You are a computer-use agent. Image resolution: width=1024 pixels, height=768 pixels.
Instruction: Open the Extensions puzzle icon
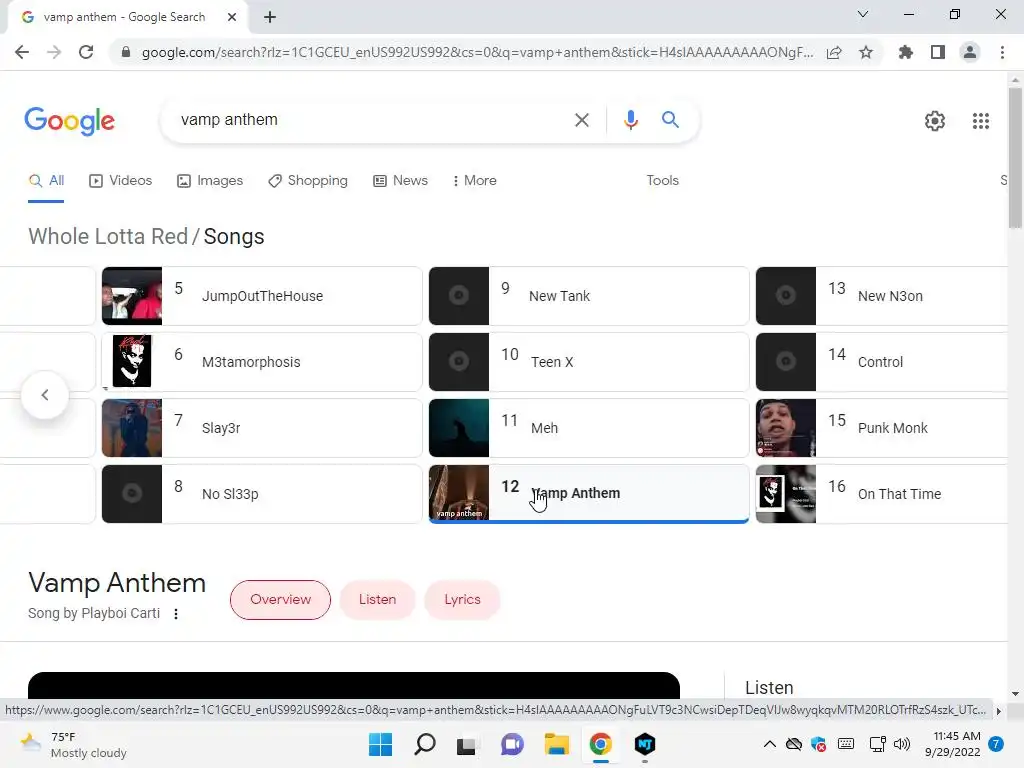[x=906, y=52]
